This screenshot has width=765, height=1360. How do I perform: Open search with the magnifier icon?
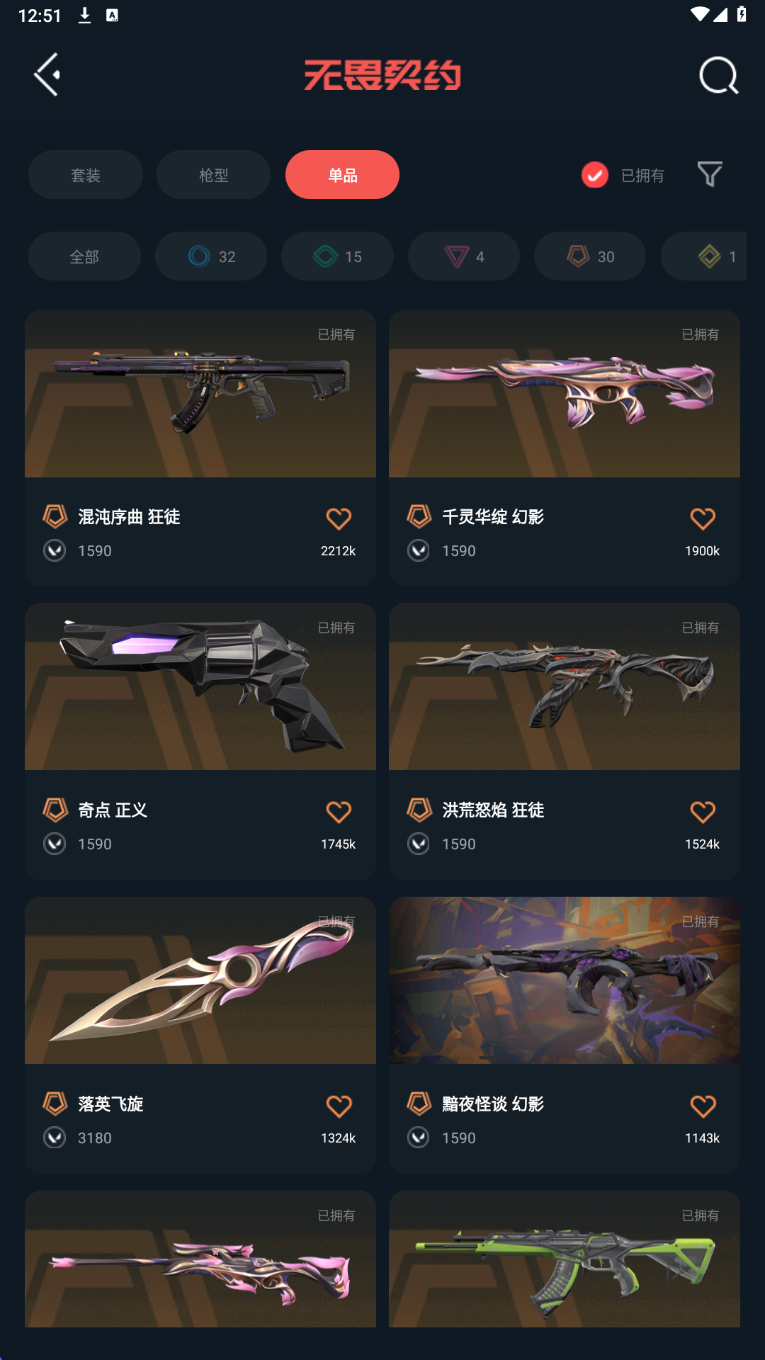point(718,75)
